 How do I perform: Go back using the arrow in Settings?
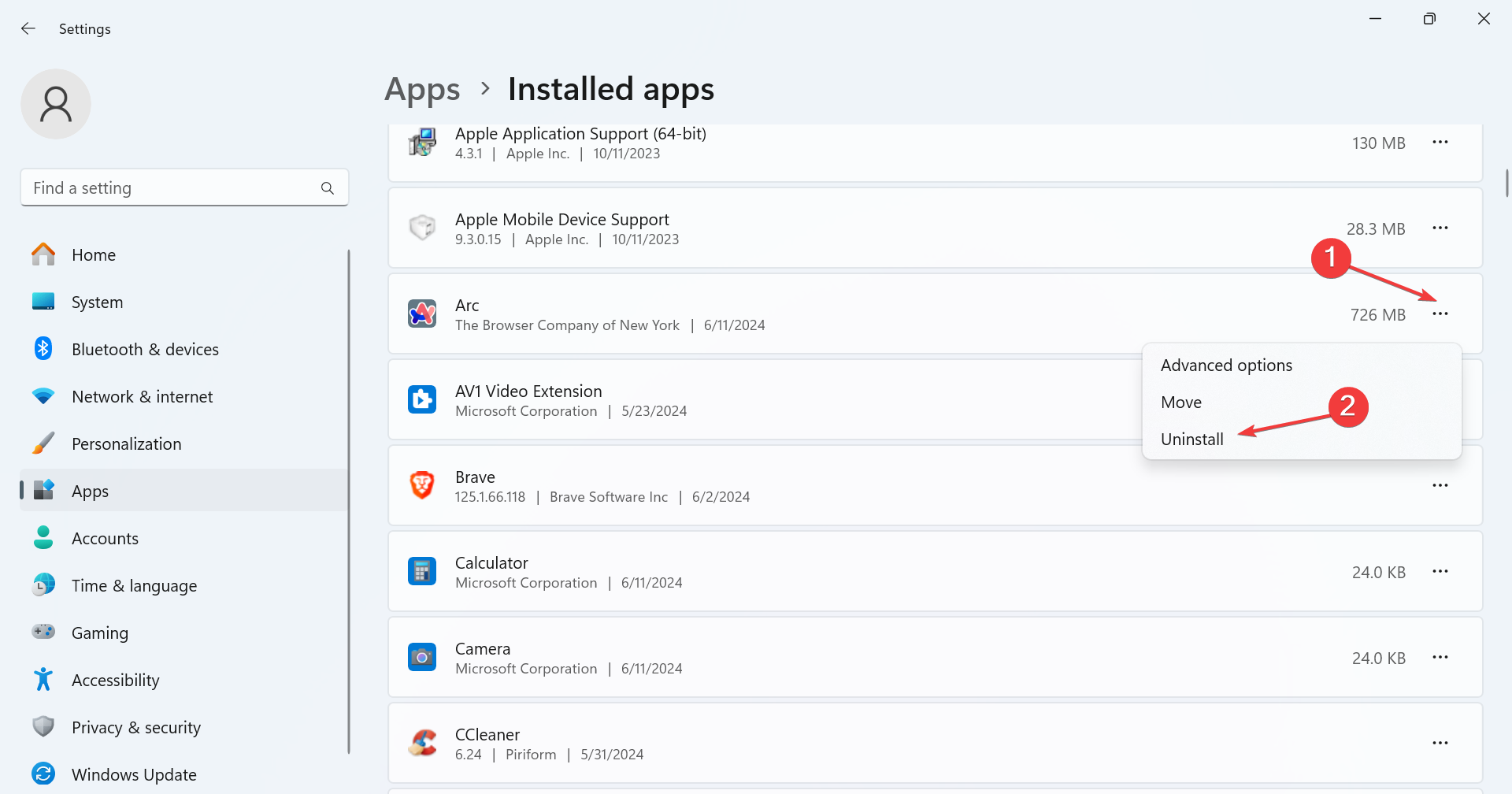28,28
